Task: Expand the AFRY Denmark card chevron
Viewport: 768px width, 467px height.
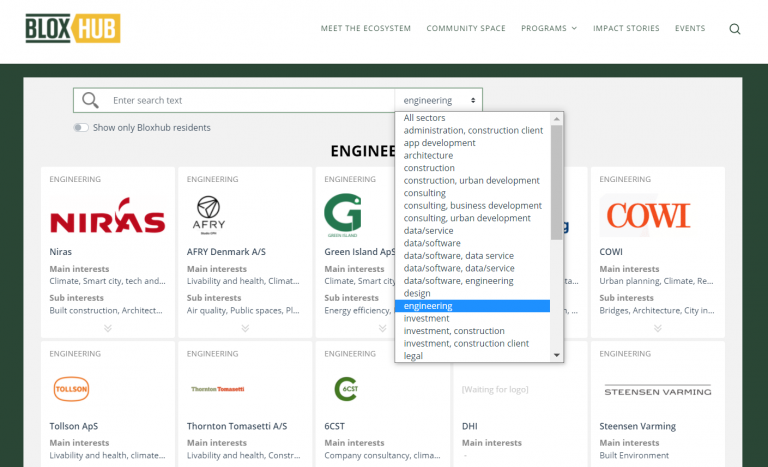Action: click(x=245, y=328)
